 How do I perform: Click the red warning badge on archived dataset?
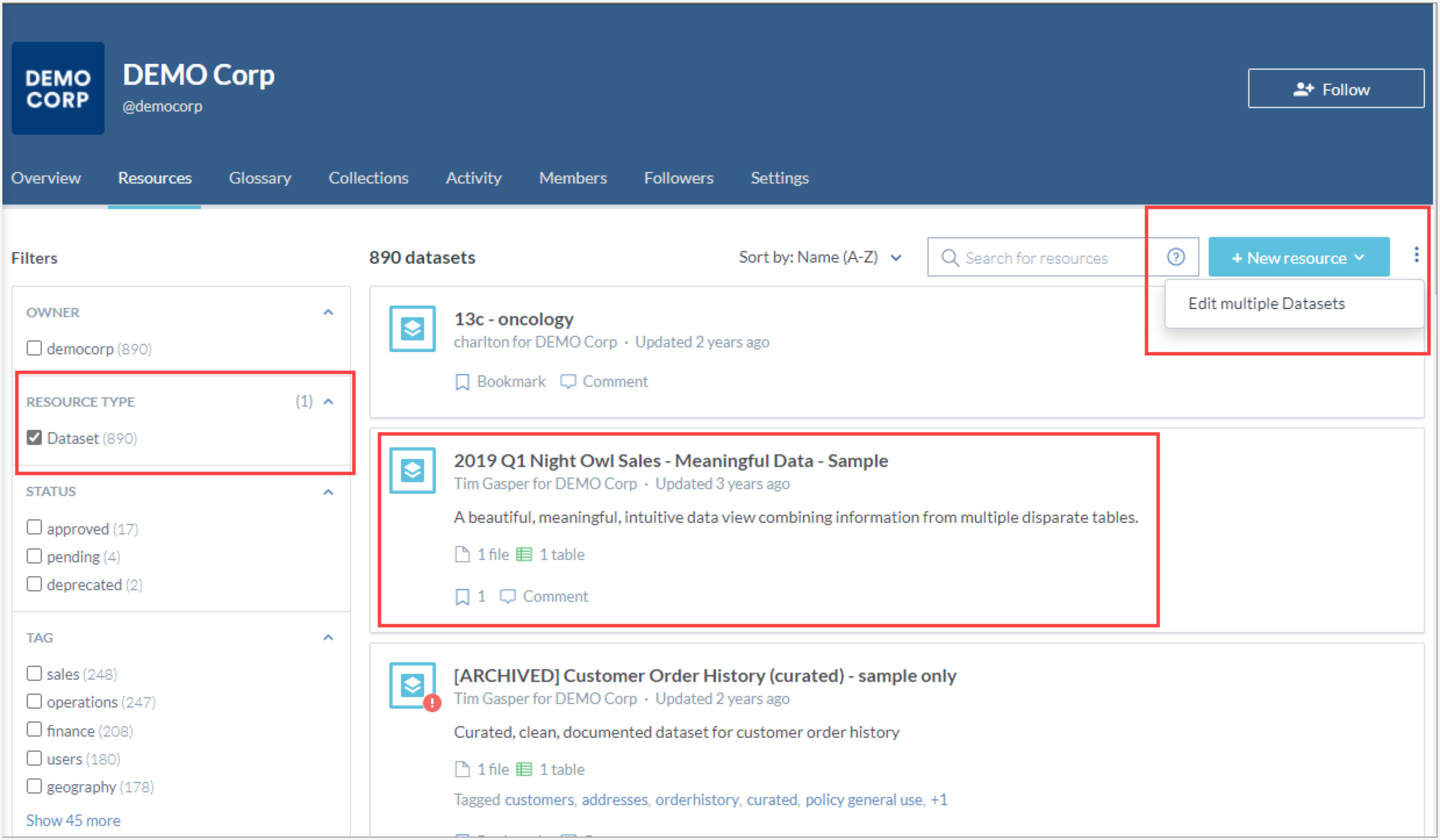432,703
